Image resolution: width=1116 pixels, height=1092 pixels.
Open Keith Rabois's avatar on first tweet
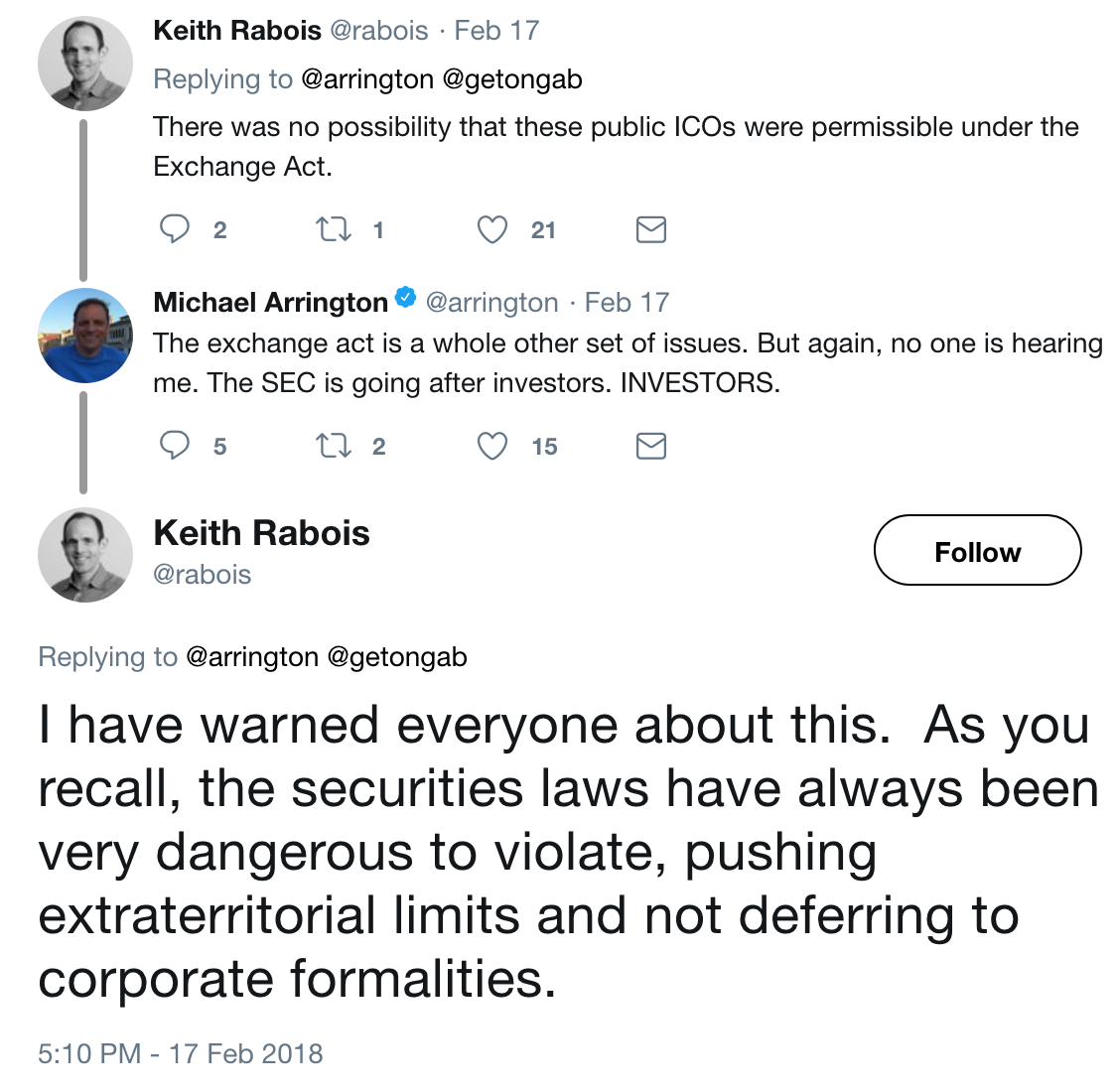(x=84, y=64)
